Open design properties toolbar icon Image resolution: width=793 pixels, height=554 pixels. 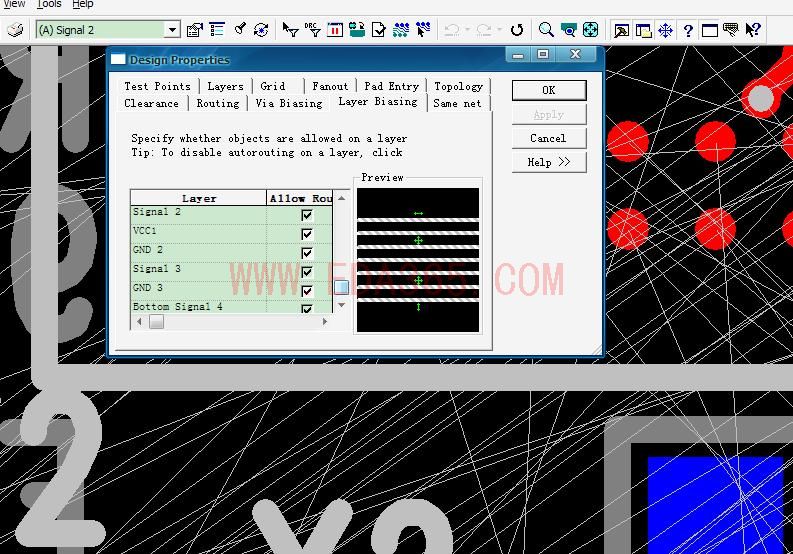click(194, 30)
